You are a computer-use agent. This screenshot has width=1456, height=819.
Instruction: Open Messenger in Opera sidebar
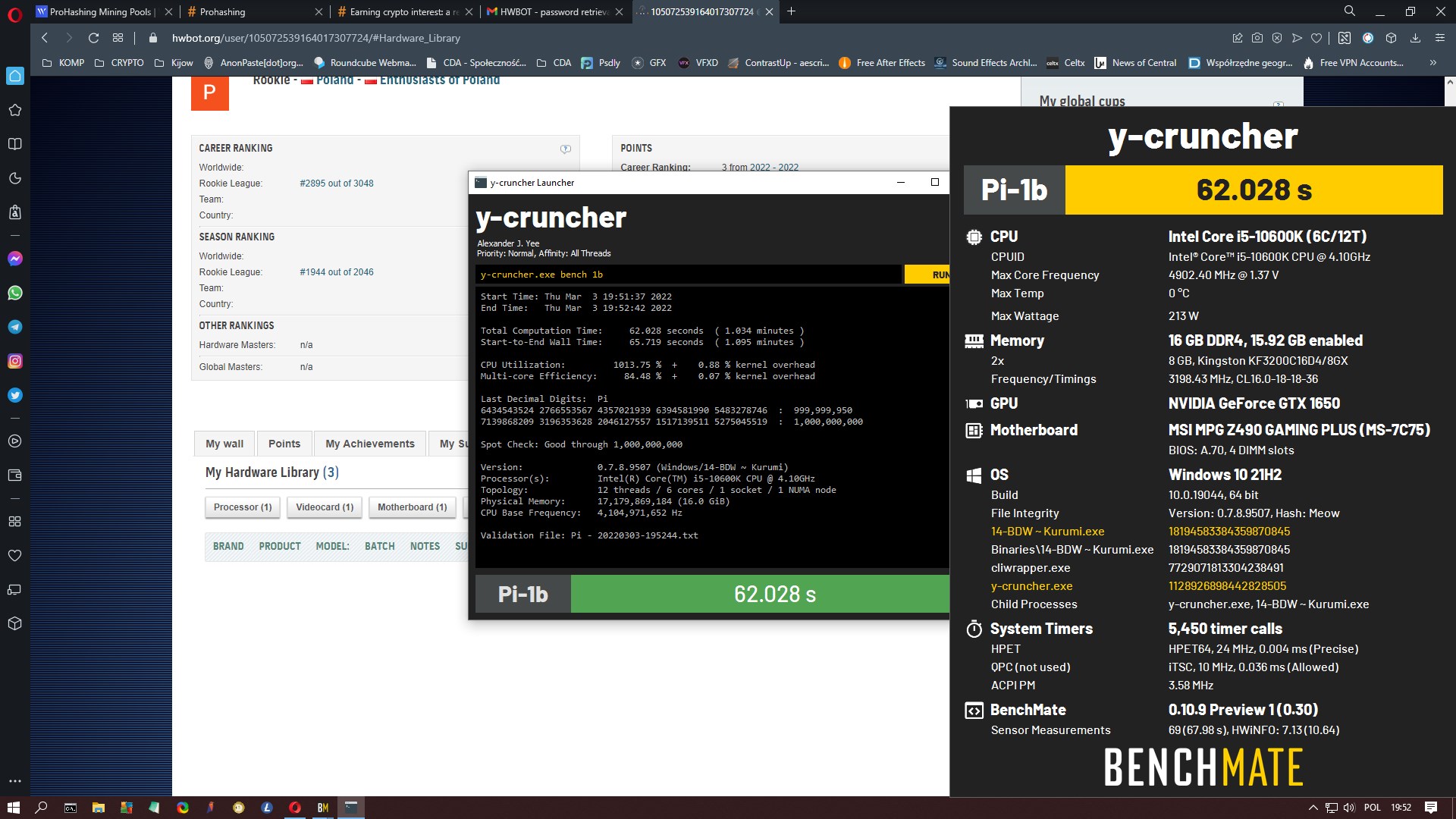(x=14, y=259)
